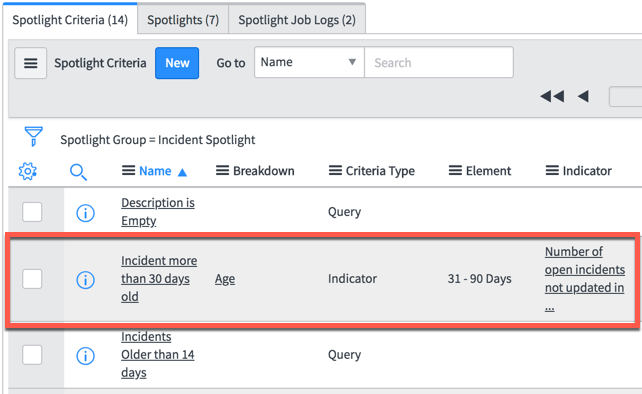Image resolution: width=642 pixels, height=394 pixels.
Task: Sort by Name column header
Action: coord(155,171)
